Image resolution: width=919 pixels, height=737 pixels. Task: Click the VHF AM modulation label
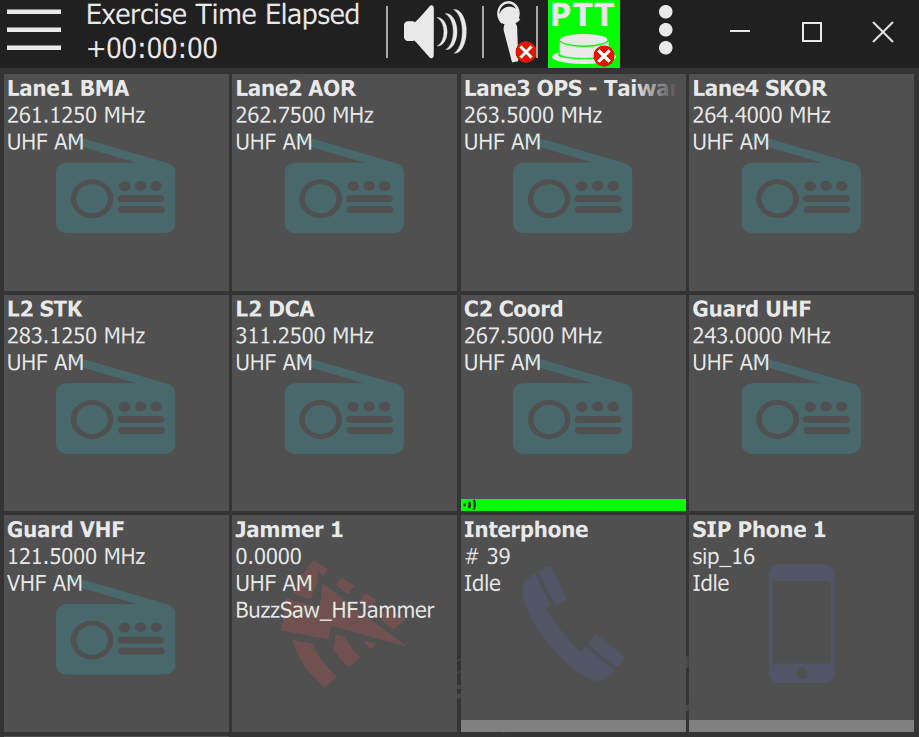(45, 583)
